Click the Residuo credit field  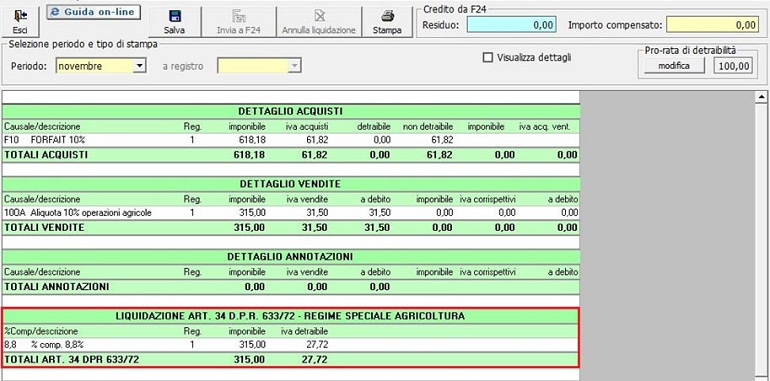[x=512, y=25]
